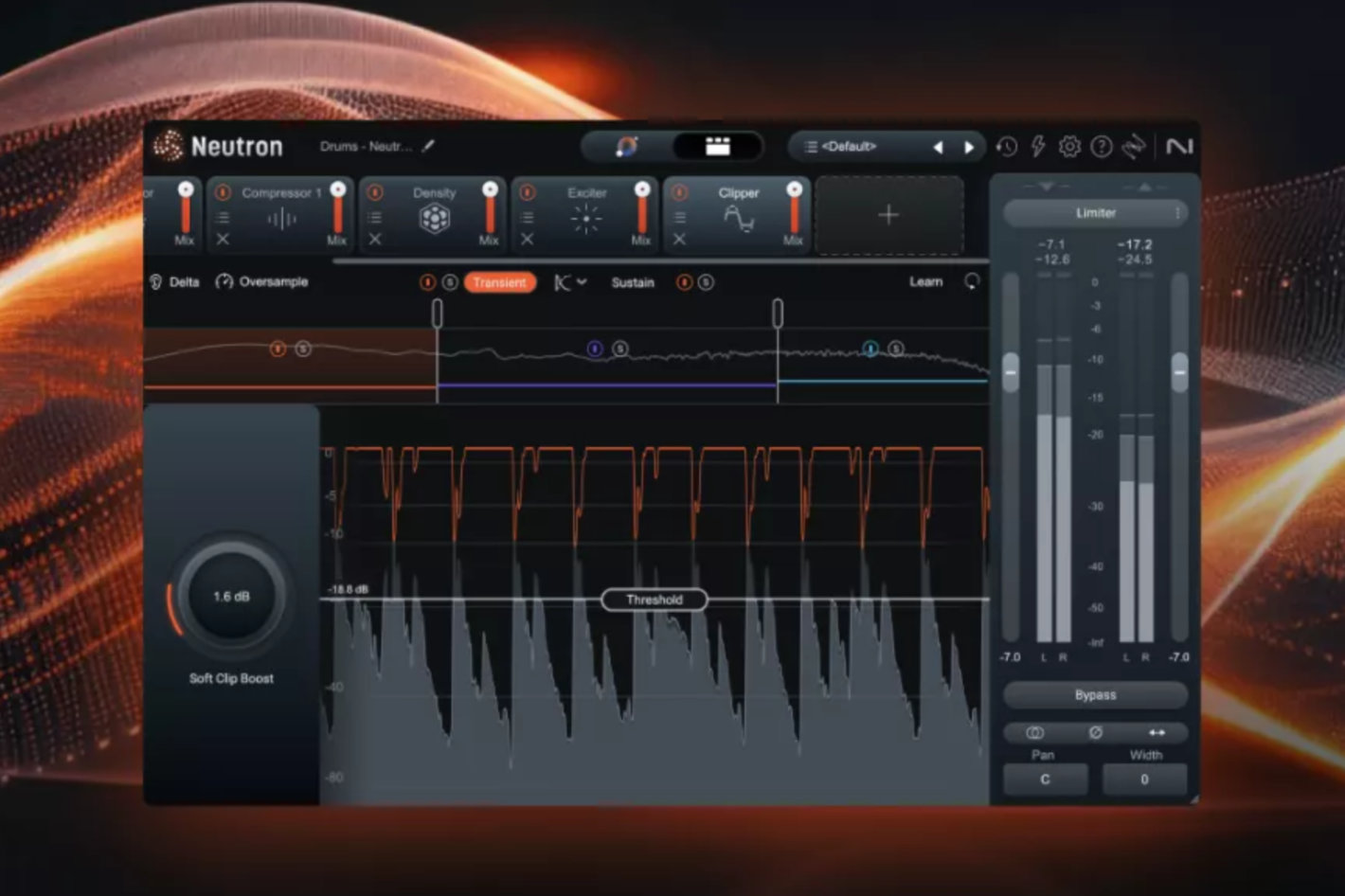Open Clipper module presets list

click(679, 217)
